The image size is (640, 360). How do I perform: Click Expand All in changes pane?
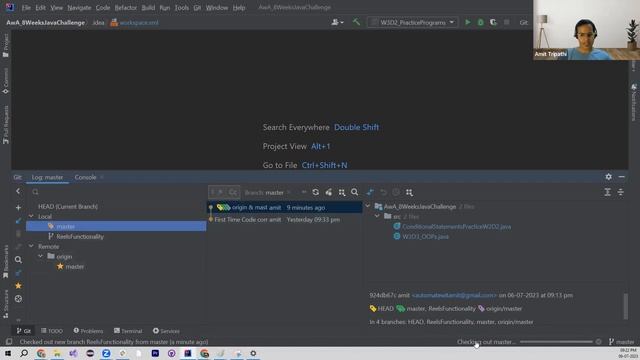click(607, 192)
